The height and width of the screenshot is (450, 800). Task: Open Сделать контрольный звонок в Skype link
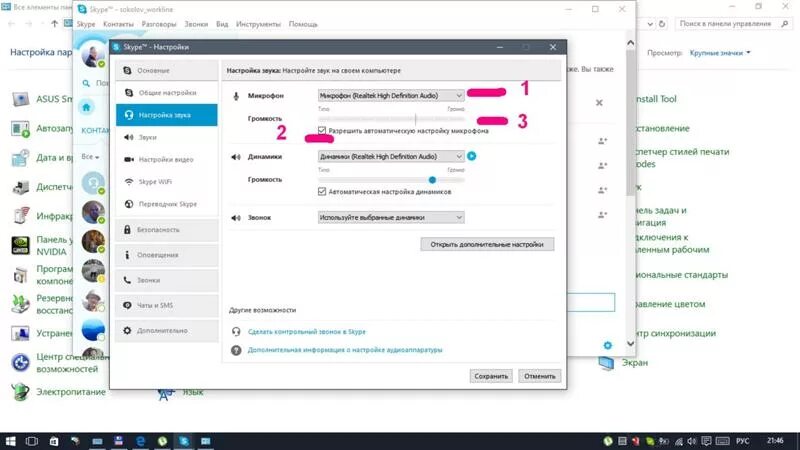(307, 332)
